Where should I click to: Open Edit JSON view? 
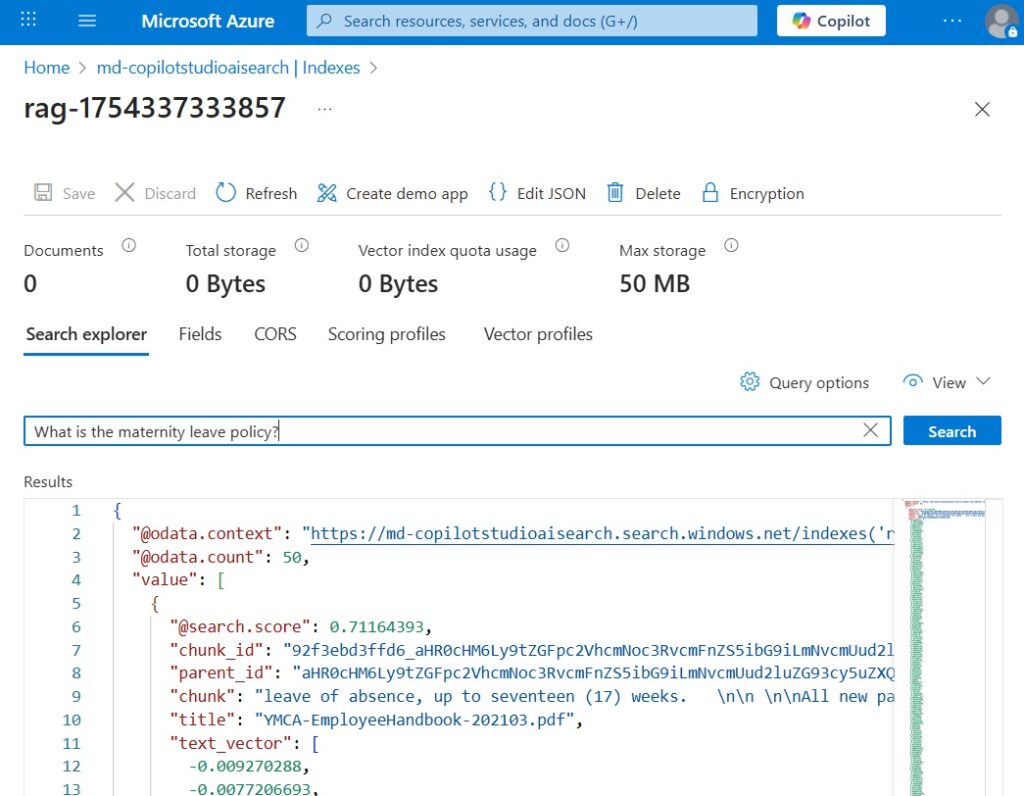coord(537,193)
